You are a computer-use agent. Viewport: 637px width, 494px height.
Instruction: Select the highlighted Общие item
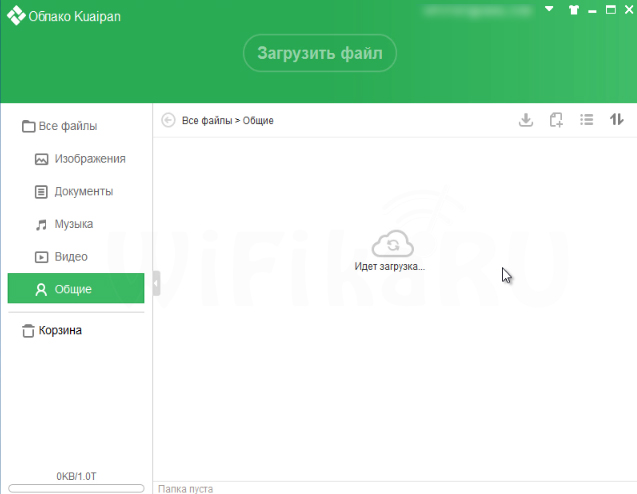point(73,289)
